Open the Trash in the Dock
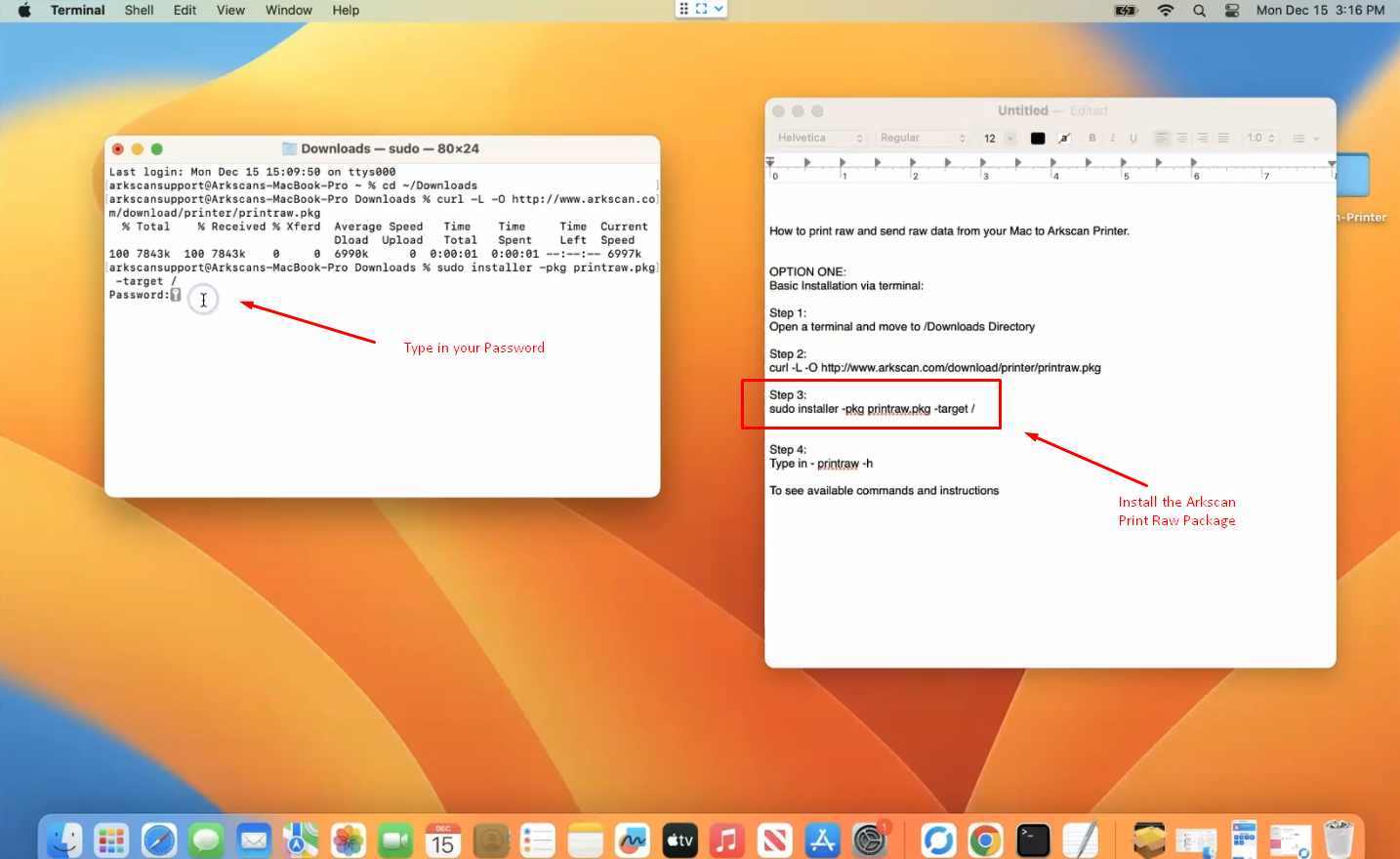Screen dimensions: 1400x859 [x=1338, y=839]
